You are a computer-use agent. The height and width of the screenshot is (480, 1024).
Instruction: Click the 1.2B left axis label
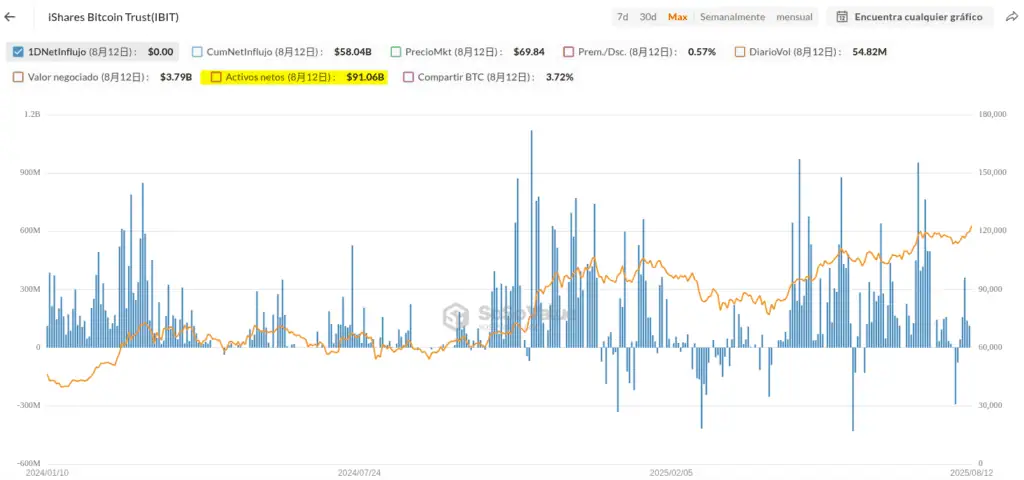33,114
